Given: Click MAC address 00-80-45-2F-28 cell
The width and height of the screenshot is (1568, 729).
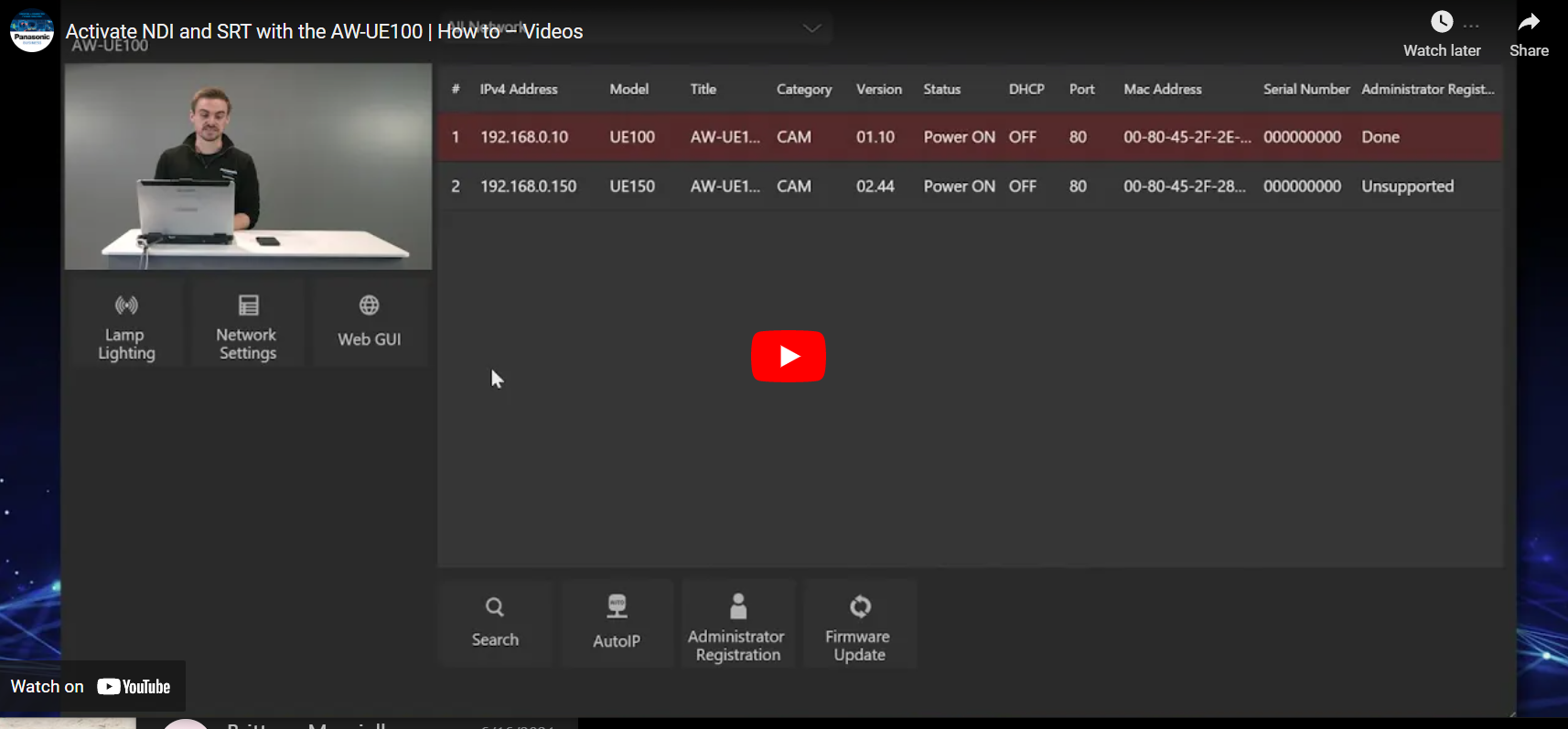Looking at the screenshot, I should 1184,187.
